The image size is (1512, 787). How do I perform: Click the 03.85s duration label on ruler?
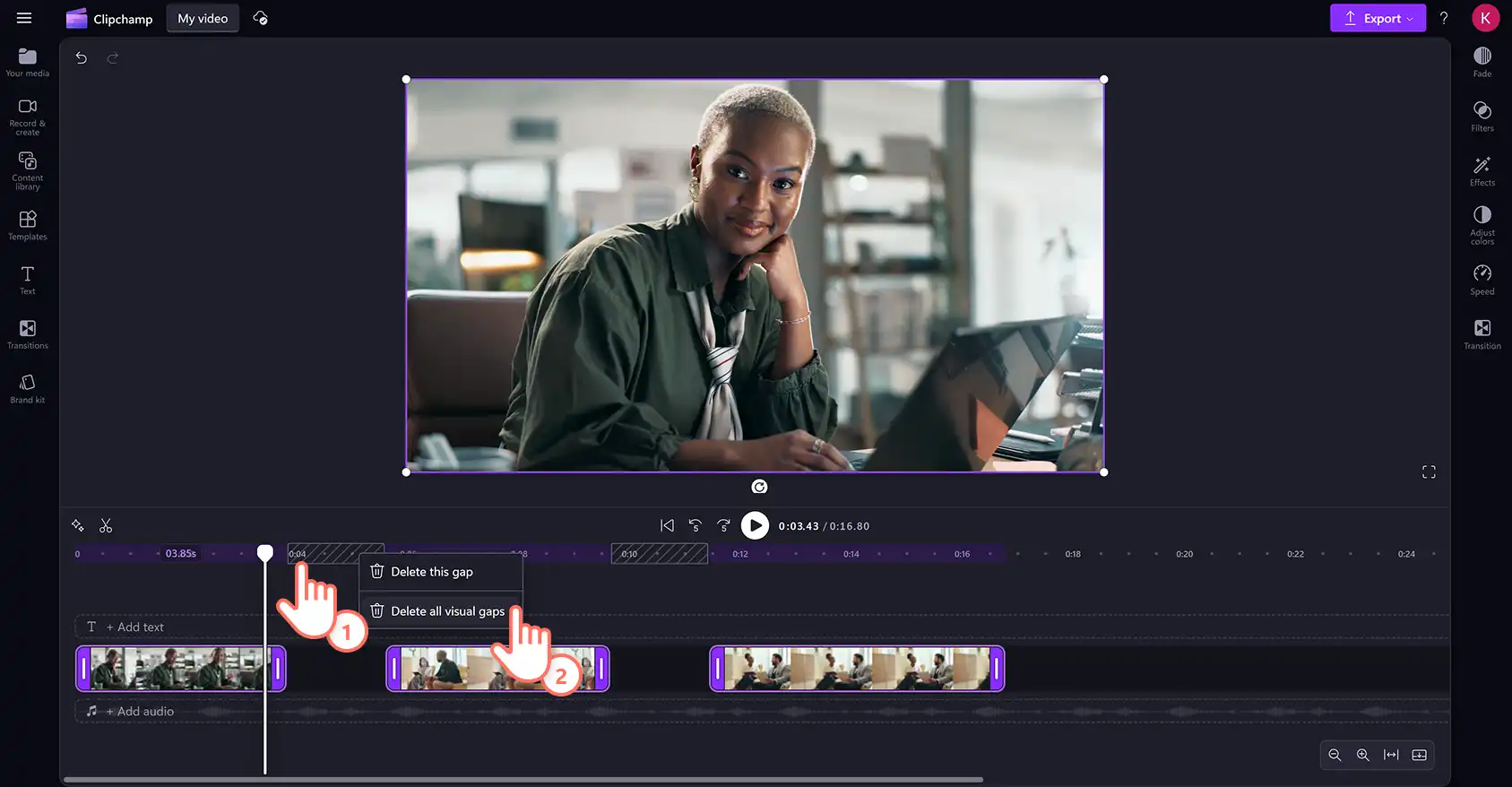pos(181,554)
